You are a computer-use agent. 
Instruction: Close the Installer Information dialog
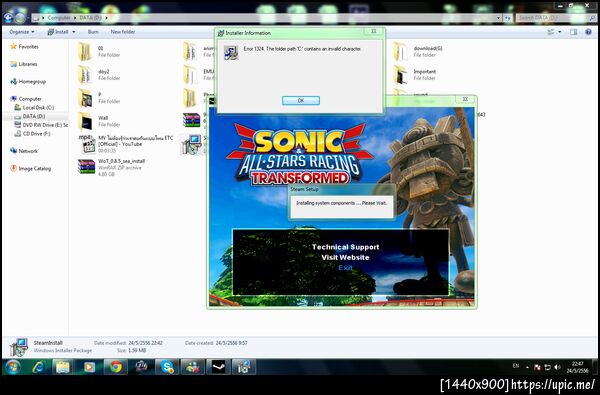pyautogui.click(x=373, y=32)
